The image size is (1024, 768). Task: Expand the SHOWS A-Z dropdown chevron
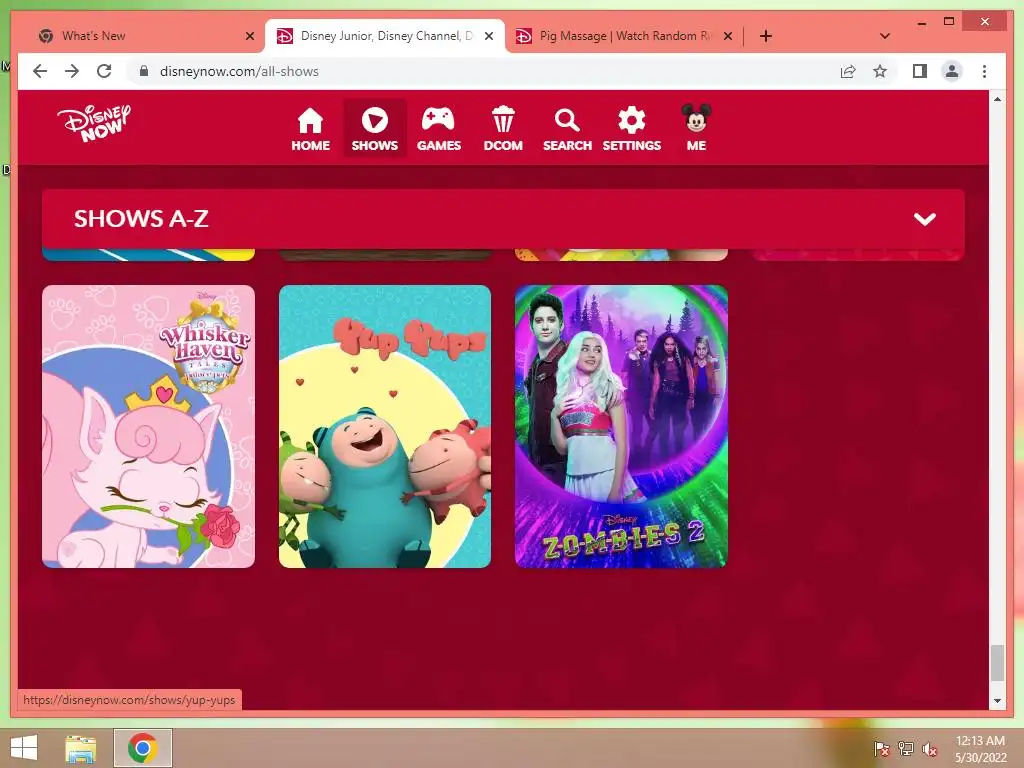click(x=925, y=219)
